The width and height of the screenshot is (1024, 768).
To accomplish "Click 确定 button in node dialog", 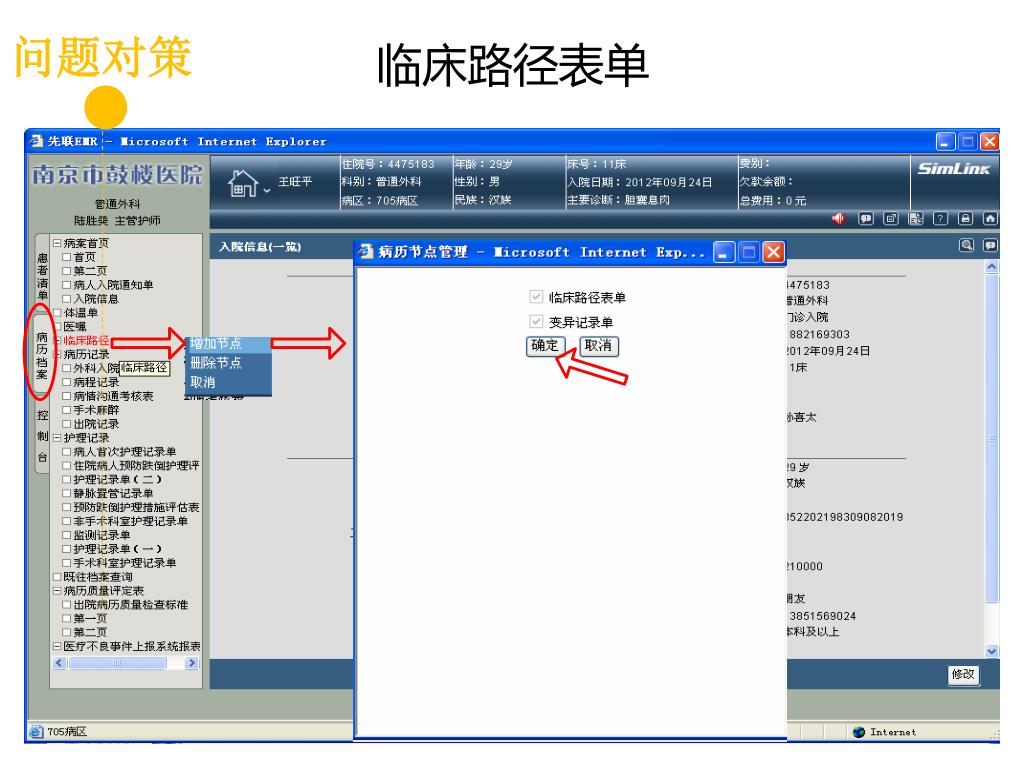I will point(545,345).
